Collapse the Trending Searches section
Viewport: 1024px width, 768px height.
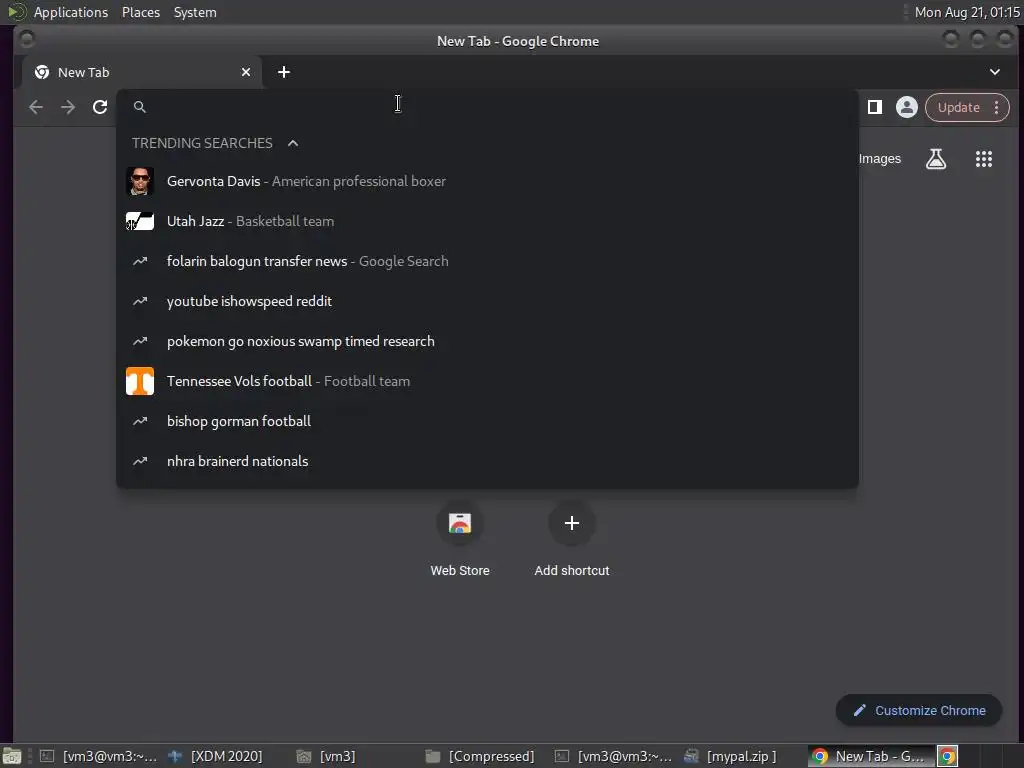(x=293, y=143)
